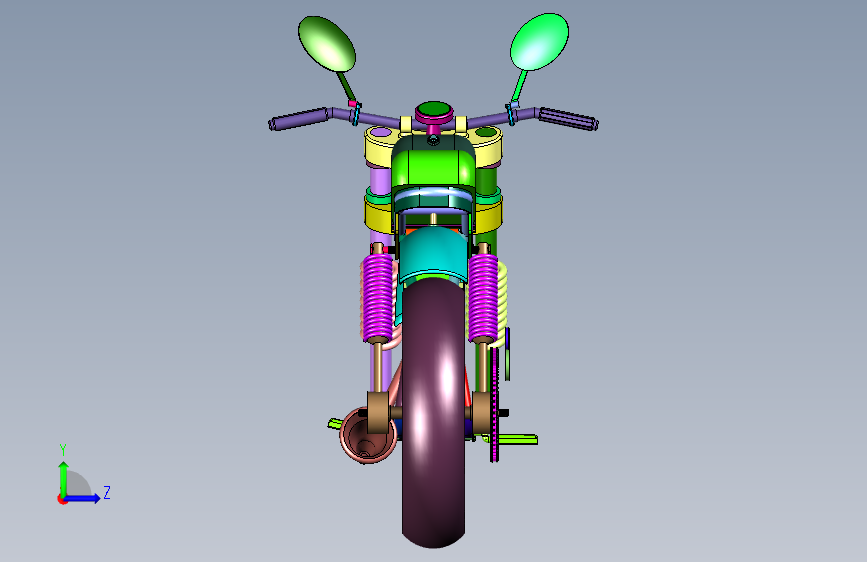867x562 pixels.
Task: Pick the left purple handlebar grip
Action: pos(299,119)
